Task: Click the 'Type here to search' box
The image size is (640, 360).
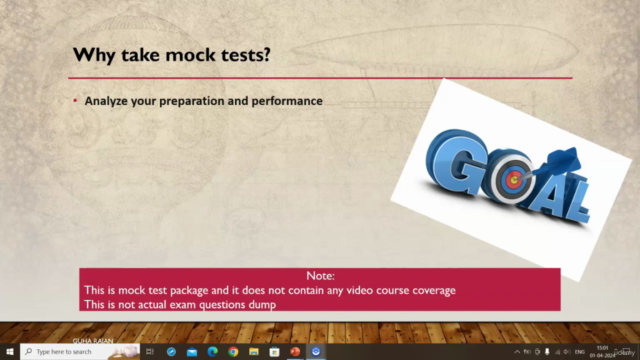Action: coord(80,351)
